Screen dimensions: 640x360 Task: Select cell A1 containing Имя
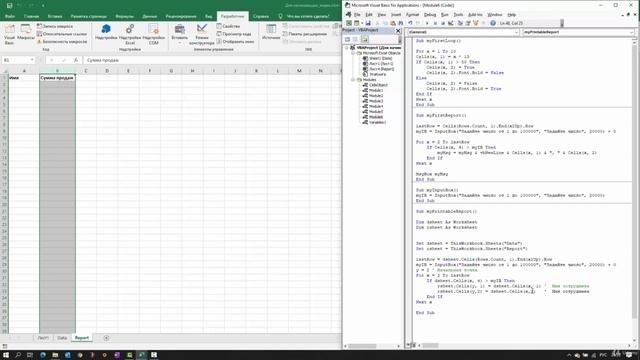[24, 78]
